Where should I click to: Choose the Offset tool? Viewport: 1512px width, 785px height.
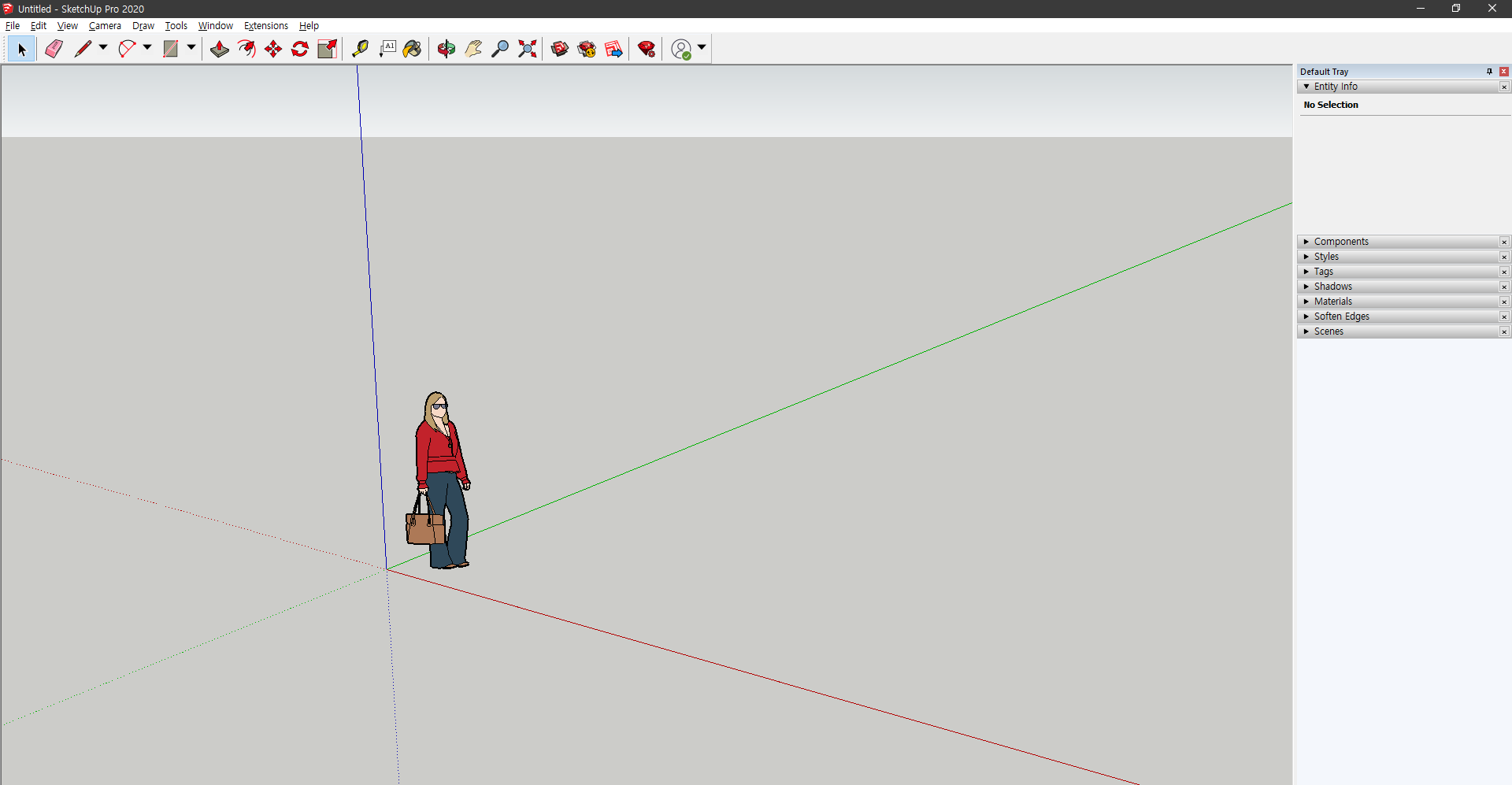(246, 49)
